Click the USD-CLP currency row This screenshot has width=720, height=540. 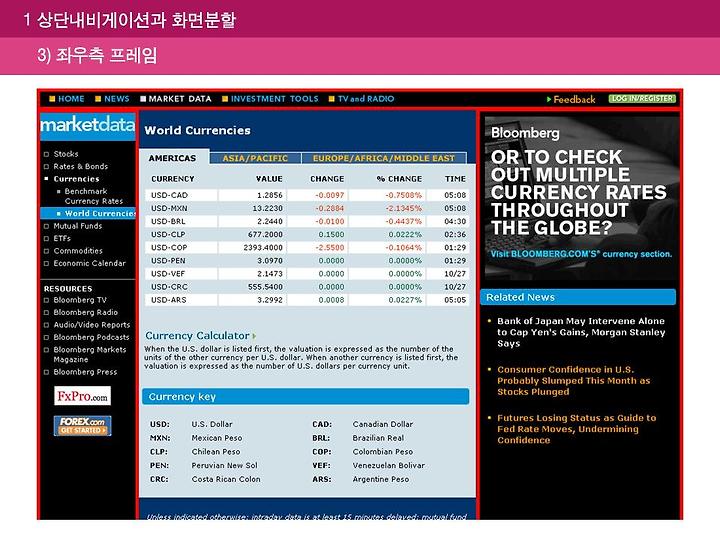click(307, 234)
